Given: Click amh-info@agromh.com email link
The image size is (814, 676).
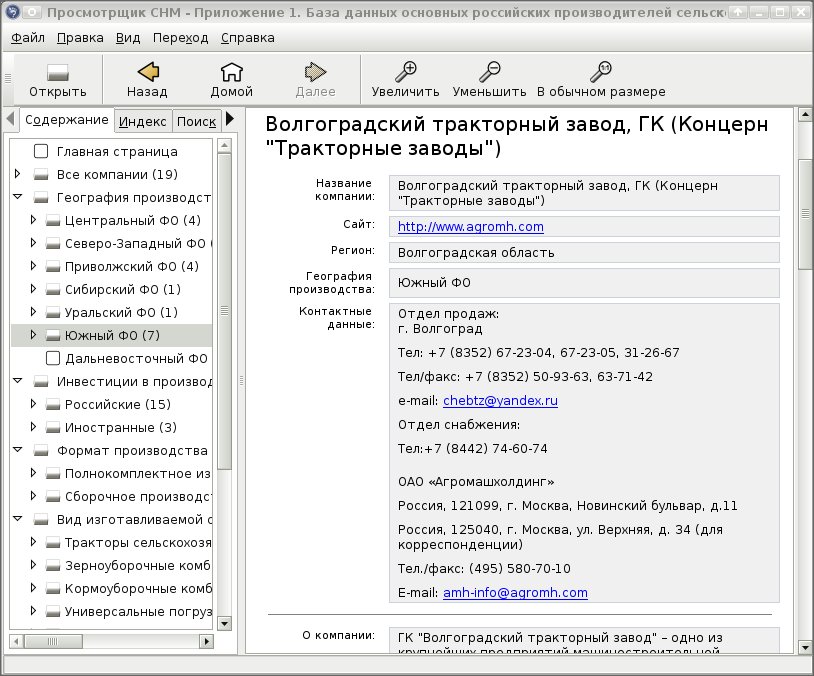Looking at the screenshot, I should [515, 593].
